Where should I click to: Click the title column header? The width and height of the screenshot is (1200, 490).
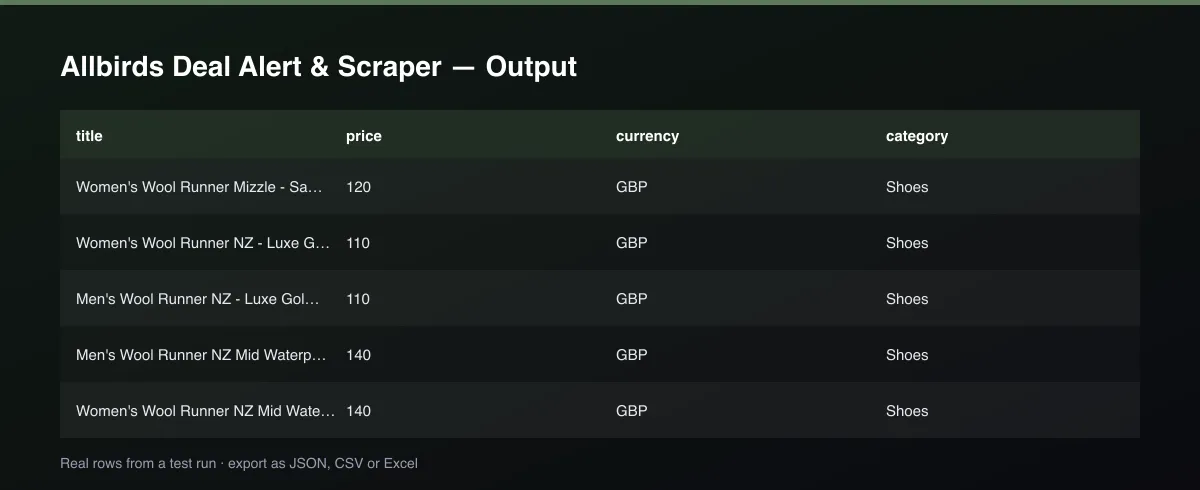click(x=89, y=136)
